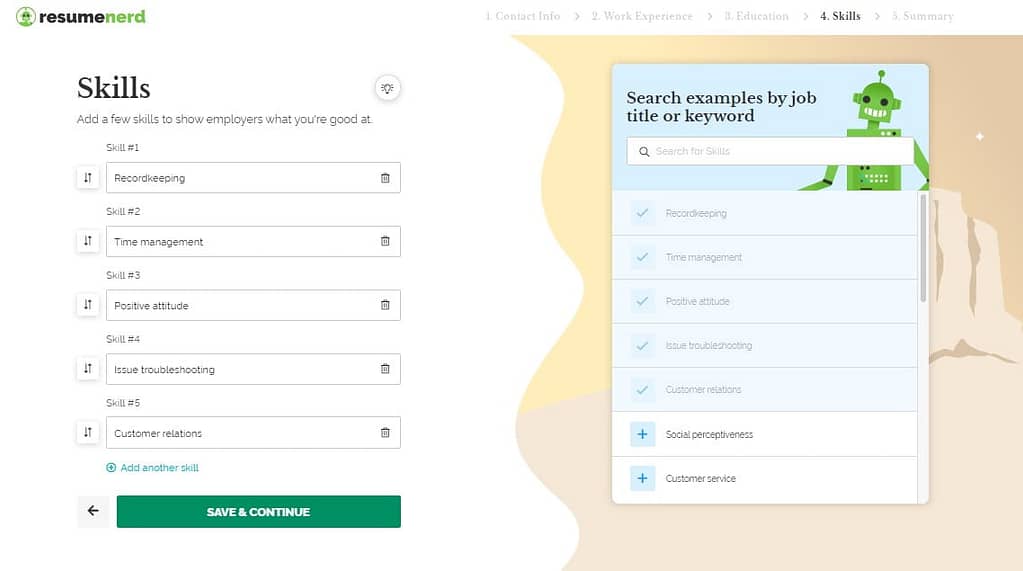The height and width of the screenshot is (571, 1023).
Task: Remove the Time management skill via its trash icon
Action: point(385,241)
